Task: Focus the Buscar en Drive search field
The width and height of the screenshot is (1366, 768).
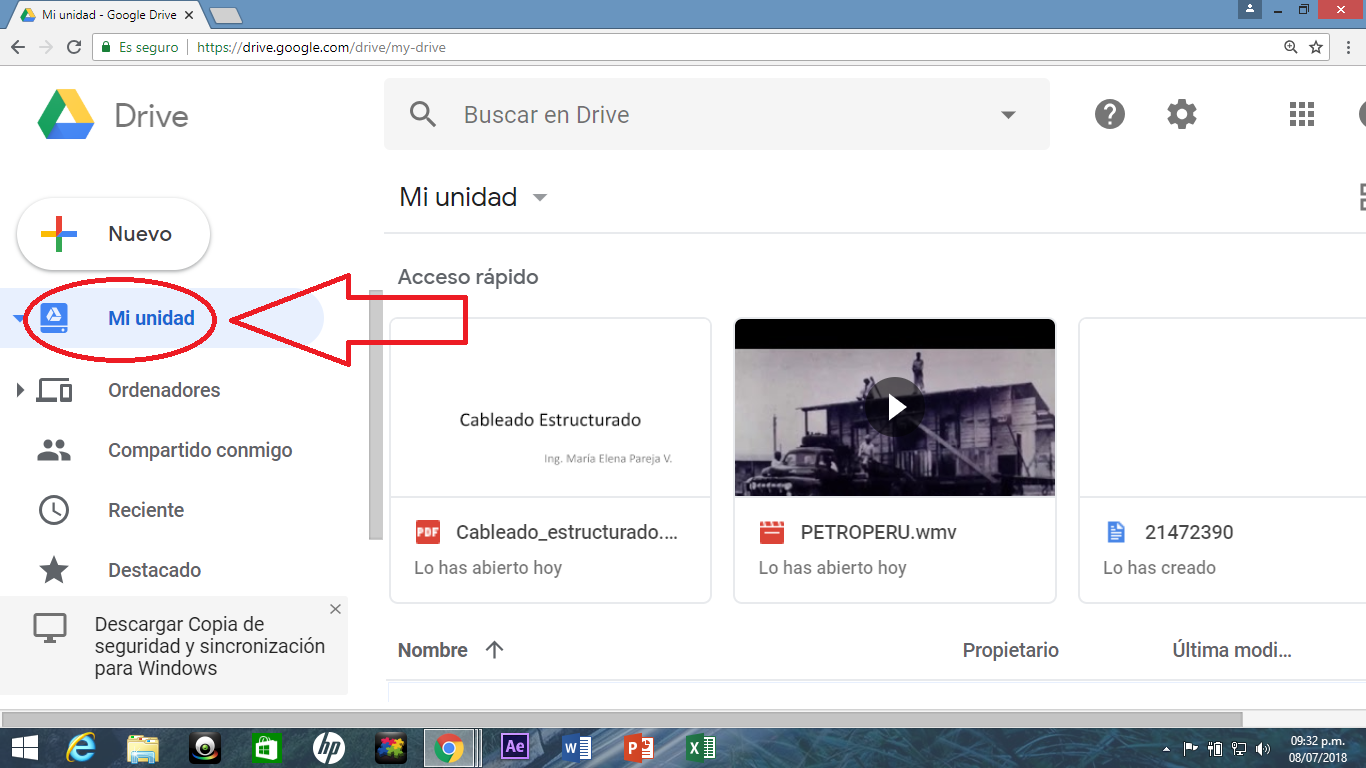Action: click(717, 114)
